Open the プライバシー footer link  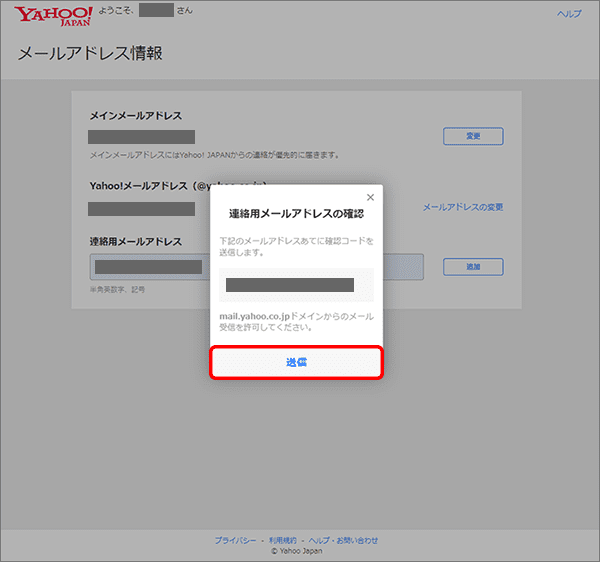[235, 540]
